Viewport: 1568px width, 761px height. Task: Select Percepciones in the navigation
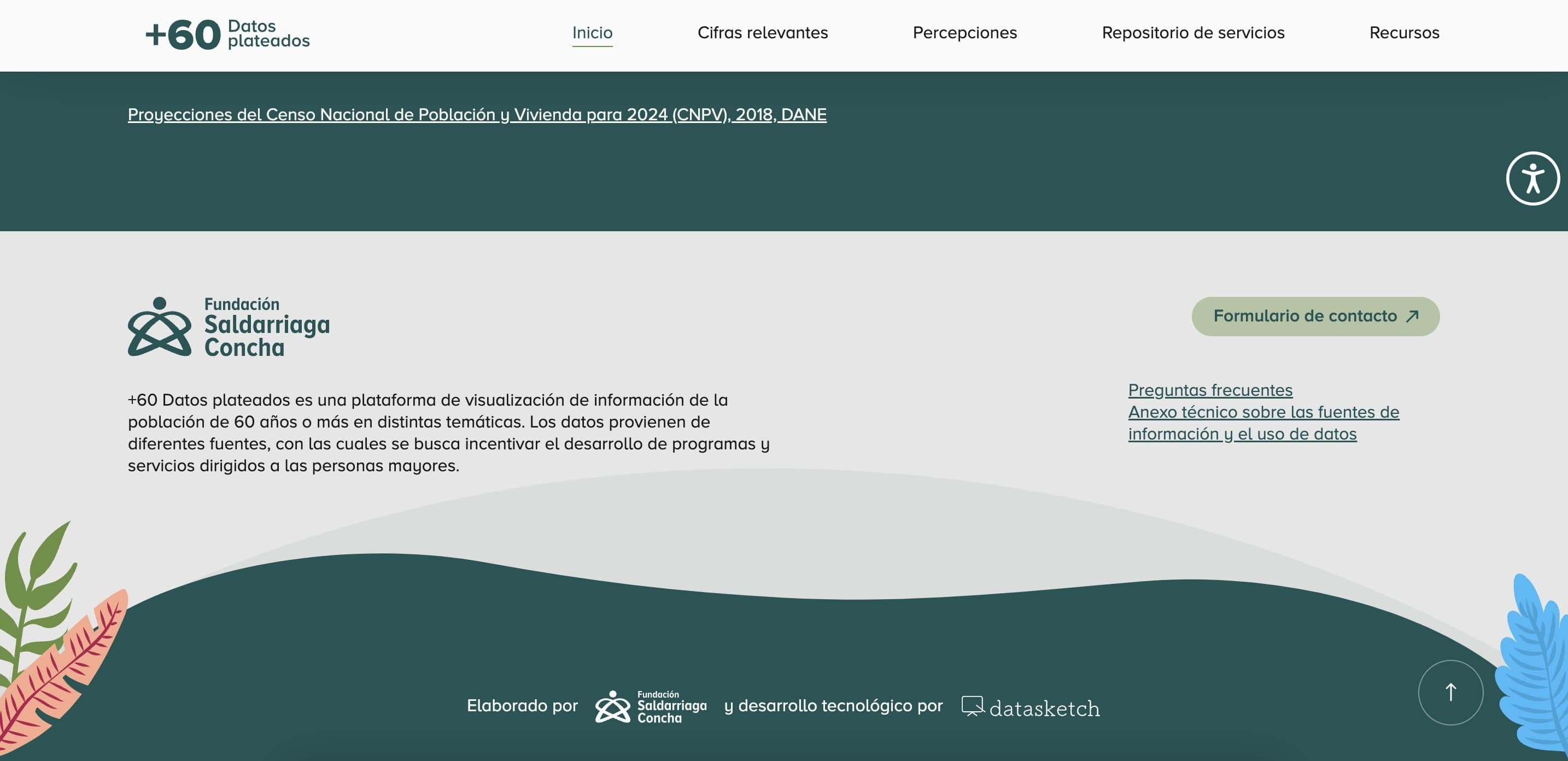click(x=965, y=33)
